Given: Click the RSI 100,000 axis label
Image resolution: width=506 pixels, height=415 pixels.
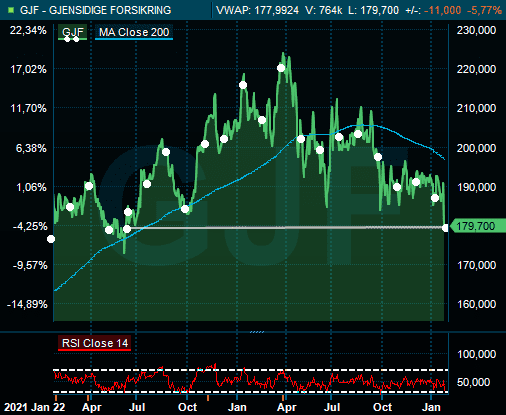Looking at the screenshot, I should point(477,354).
